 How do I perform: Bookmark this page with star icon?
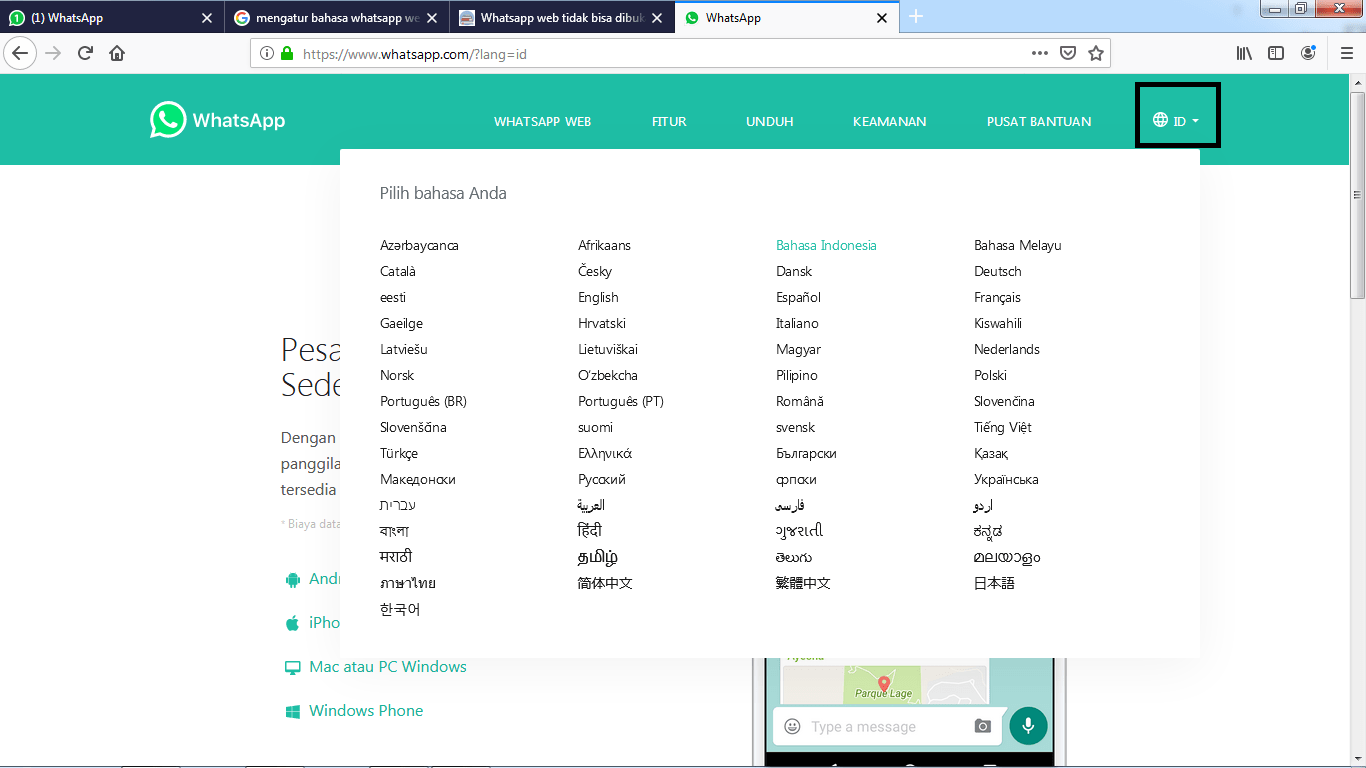point(1096,54)
